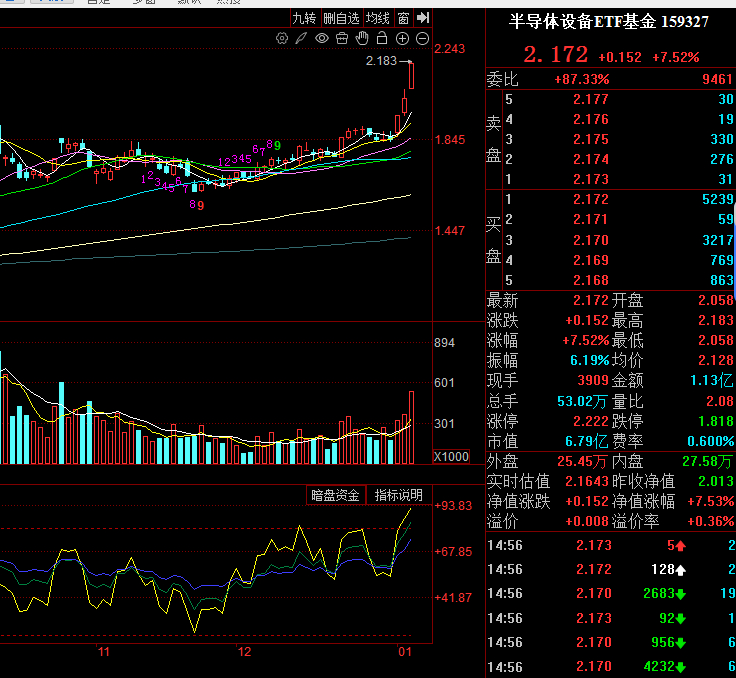
Task: Click the 11 month marker on time axis
Action: (104, 652)
